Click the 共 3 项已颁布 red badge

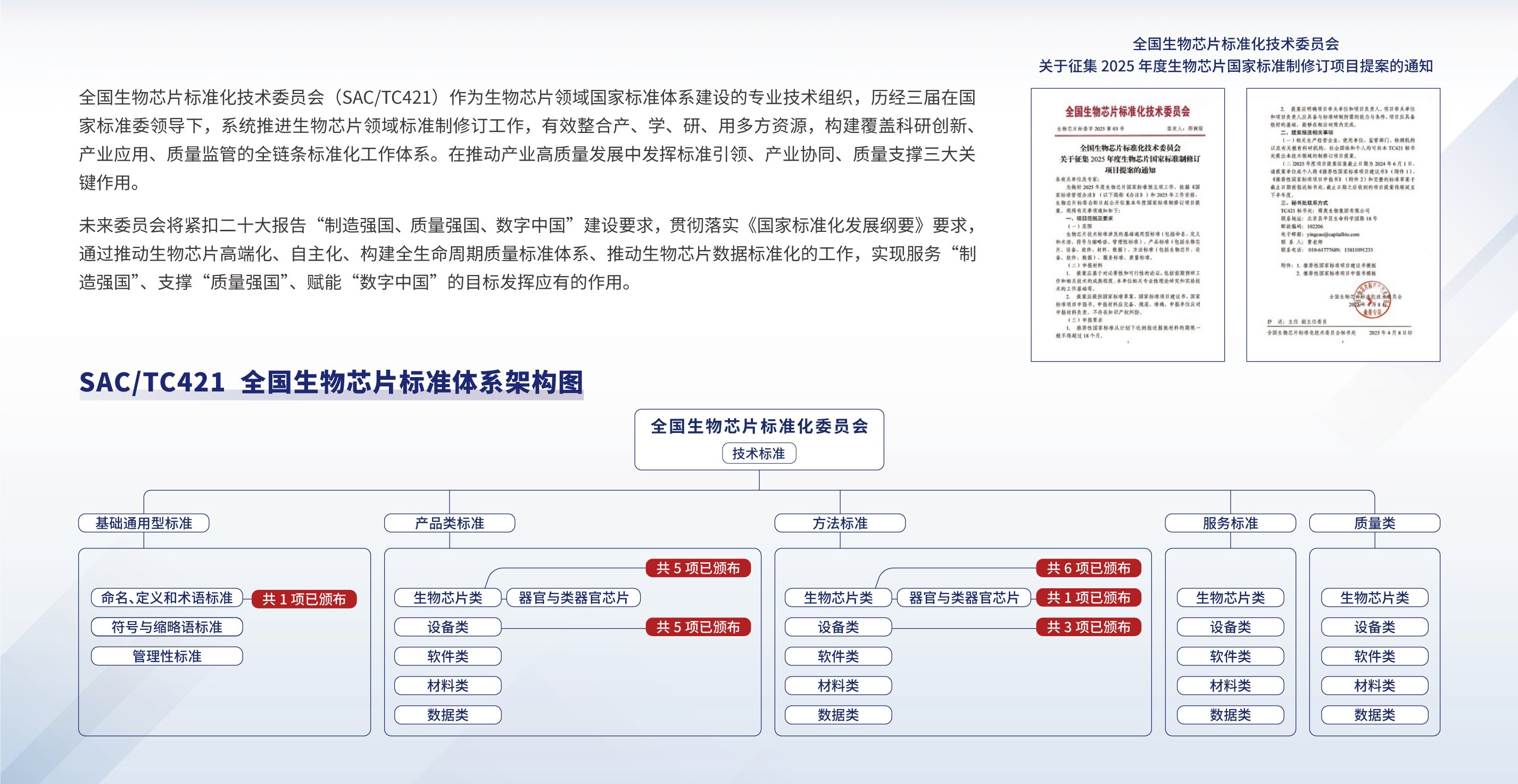point(1089,627)
